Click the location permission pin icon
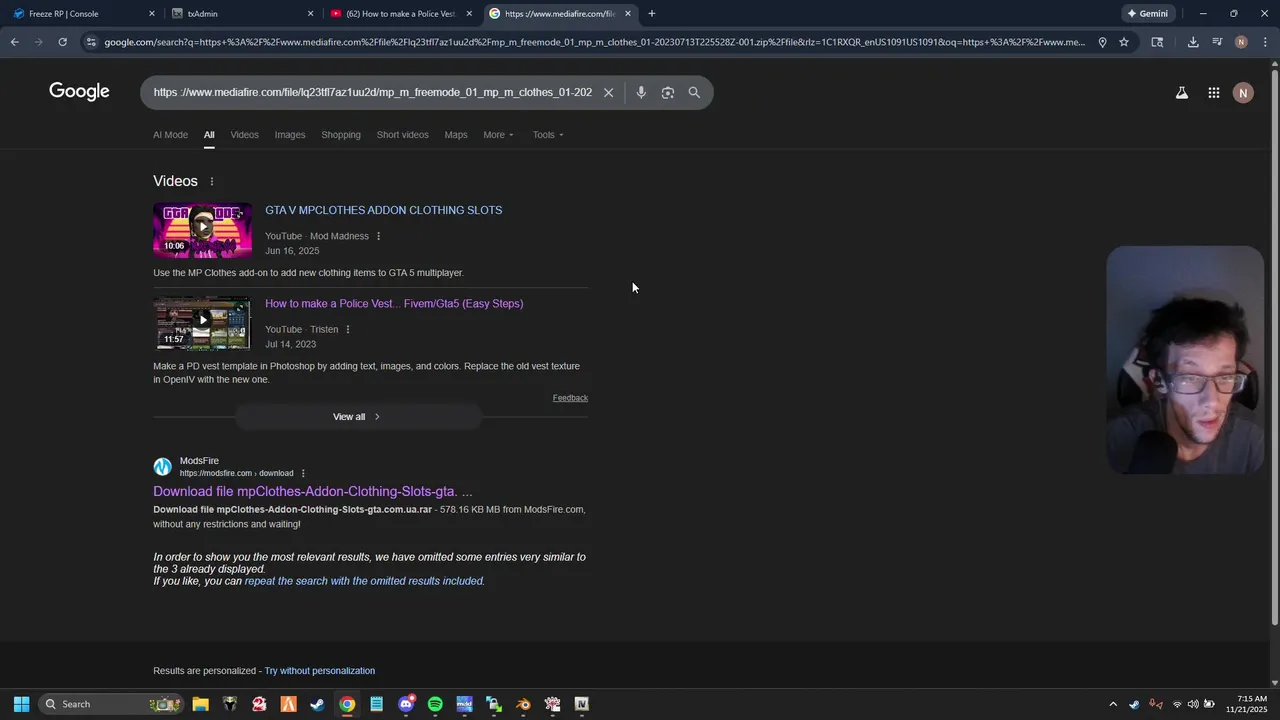This screenshot has height=720, width=1280. pyautogui.click(x=1102, y=42)
